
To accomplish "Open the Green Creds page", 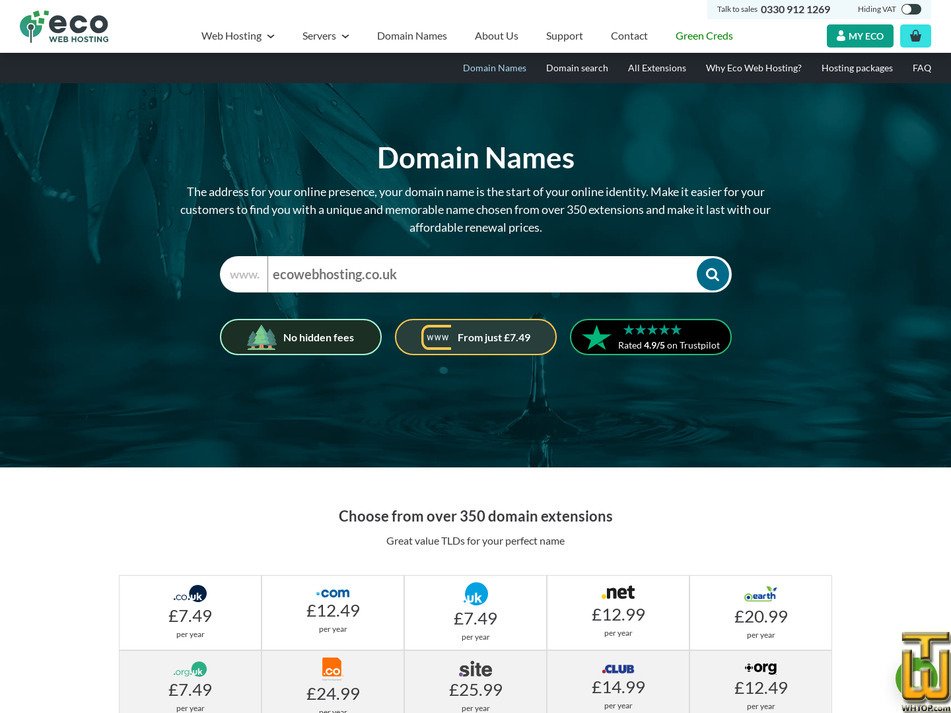I will [703, 35].
